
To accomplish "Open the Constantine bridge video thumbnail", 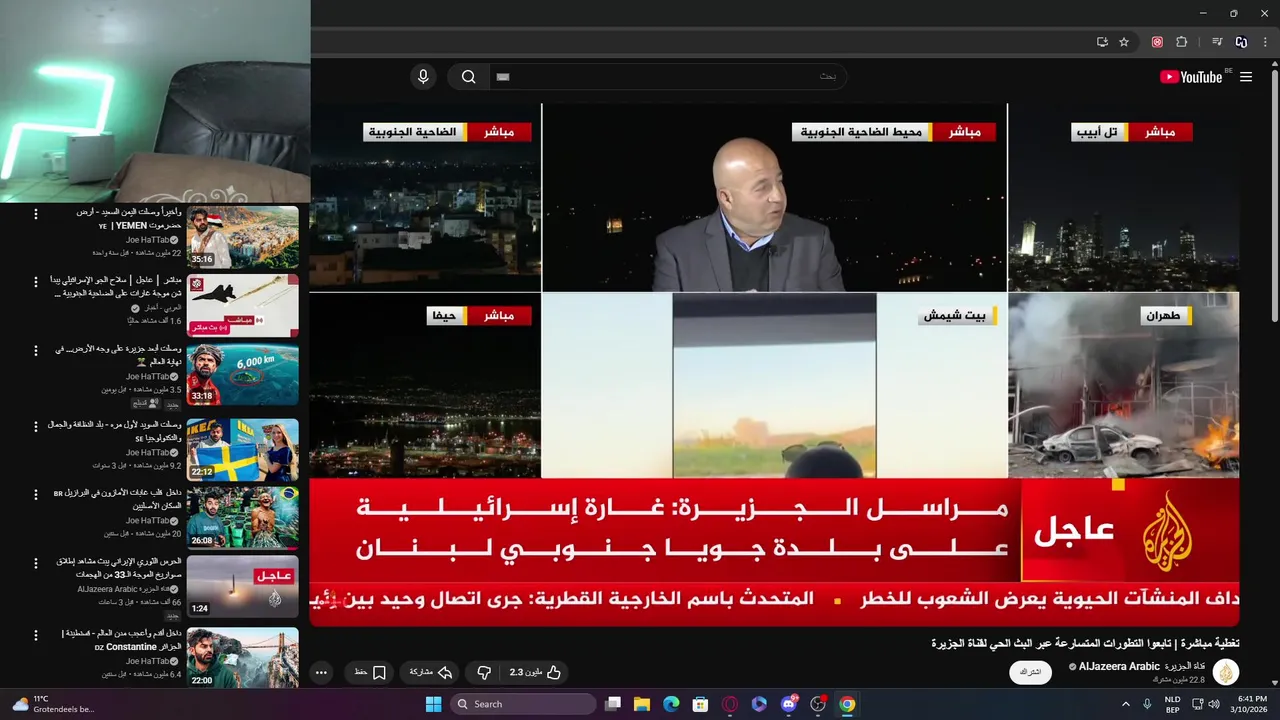I will [x=242, y=657].
